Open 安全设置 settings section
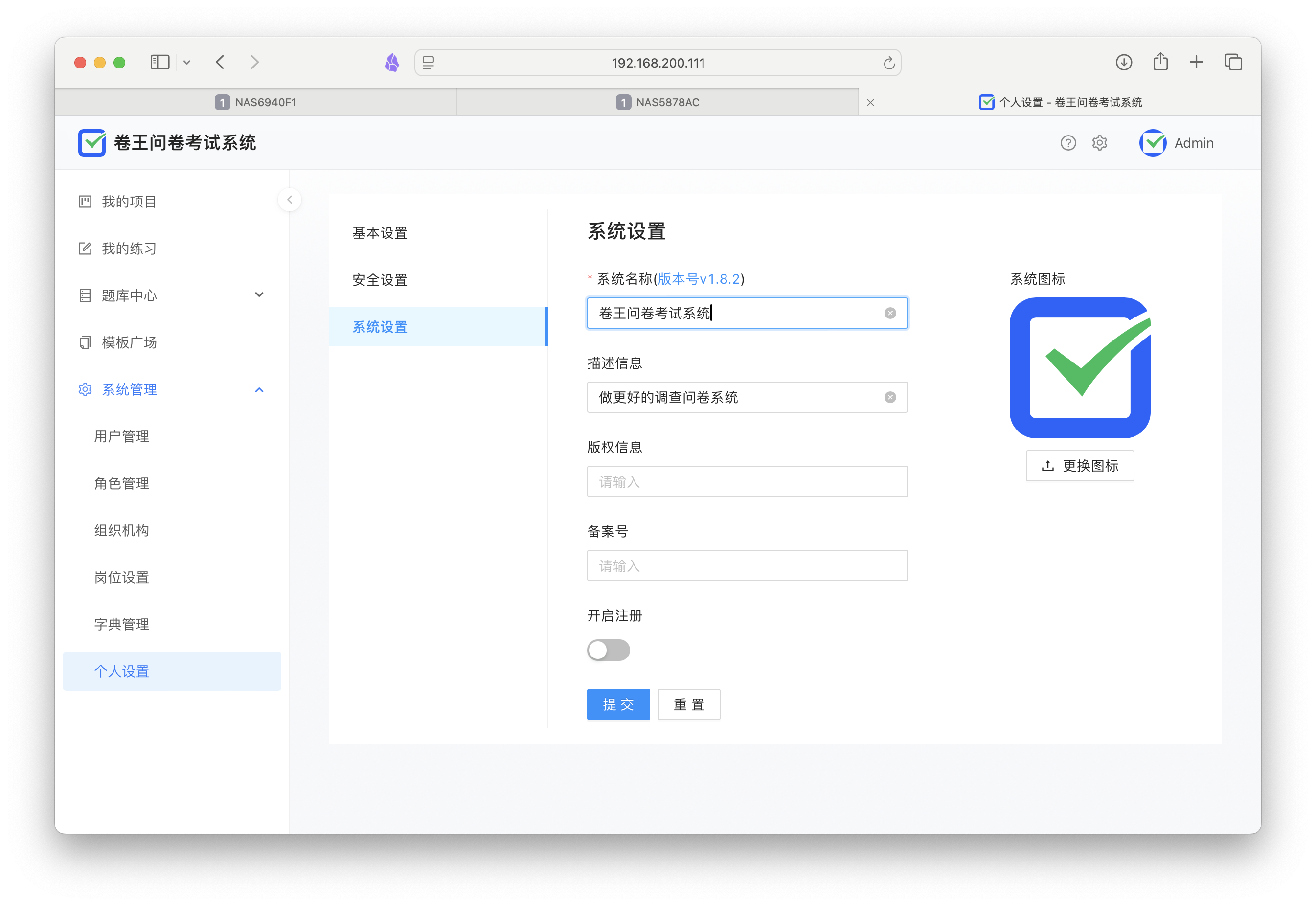 click(x=438, y=280)
